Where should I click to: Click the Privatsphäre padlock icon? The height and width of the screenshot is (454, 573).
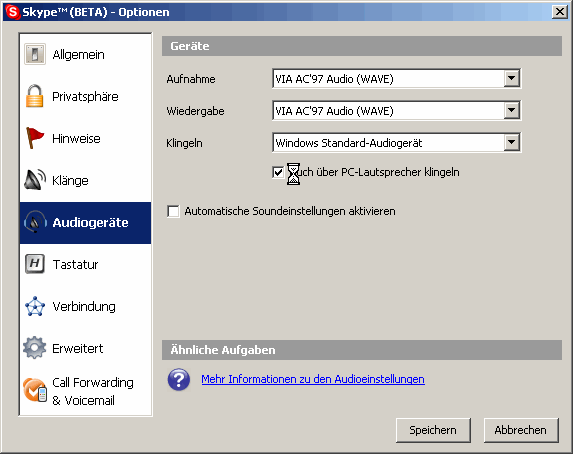point(34,96)
